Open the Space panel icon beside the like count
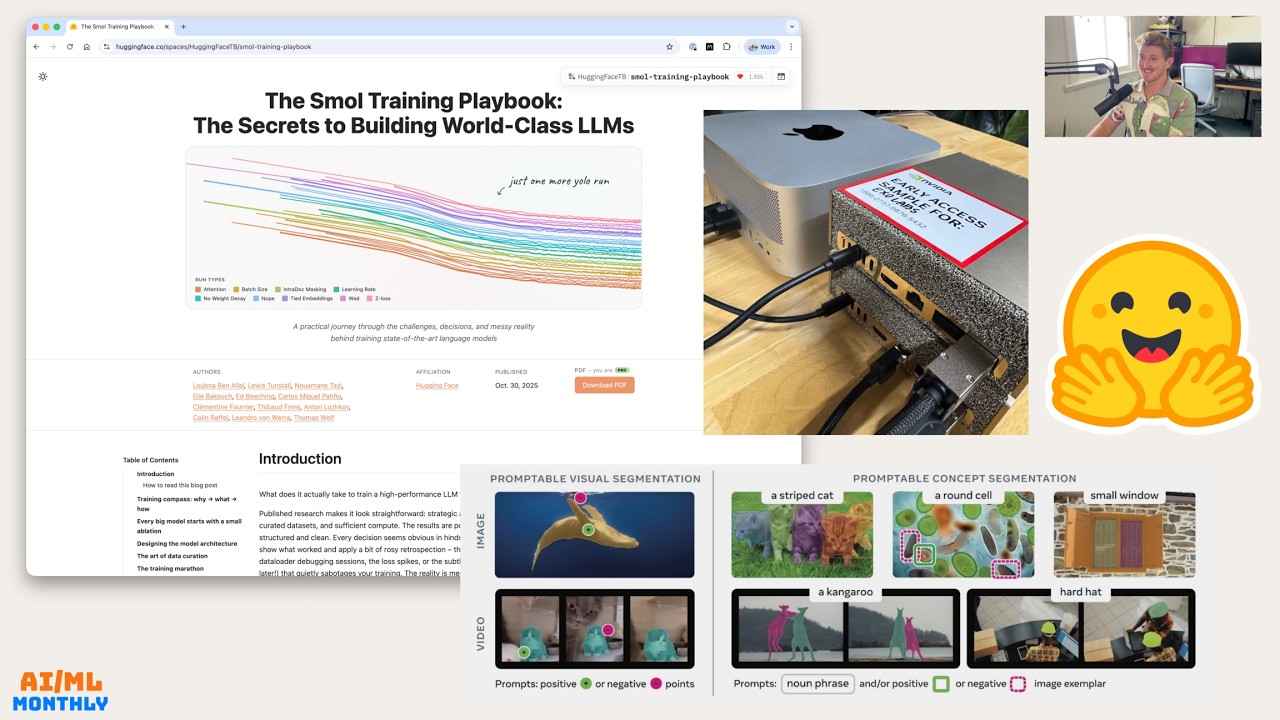 (x=781, y=76)
